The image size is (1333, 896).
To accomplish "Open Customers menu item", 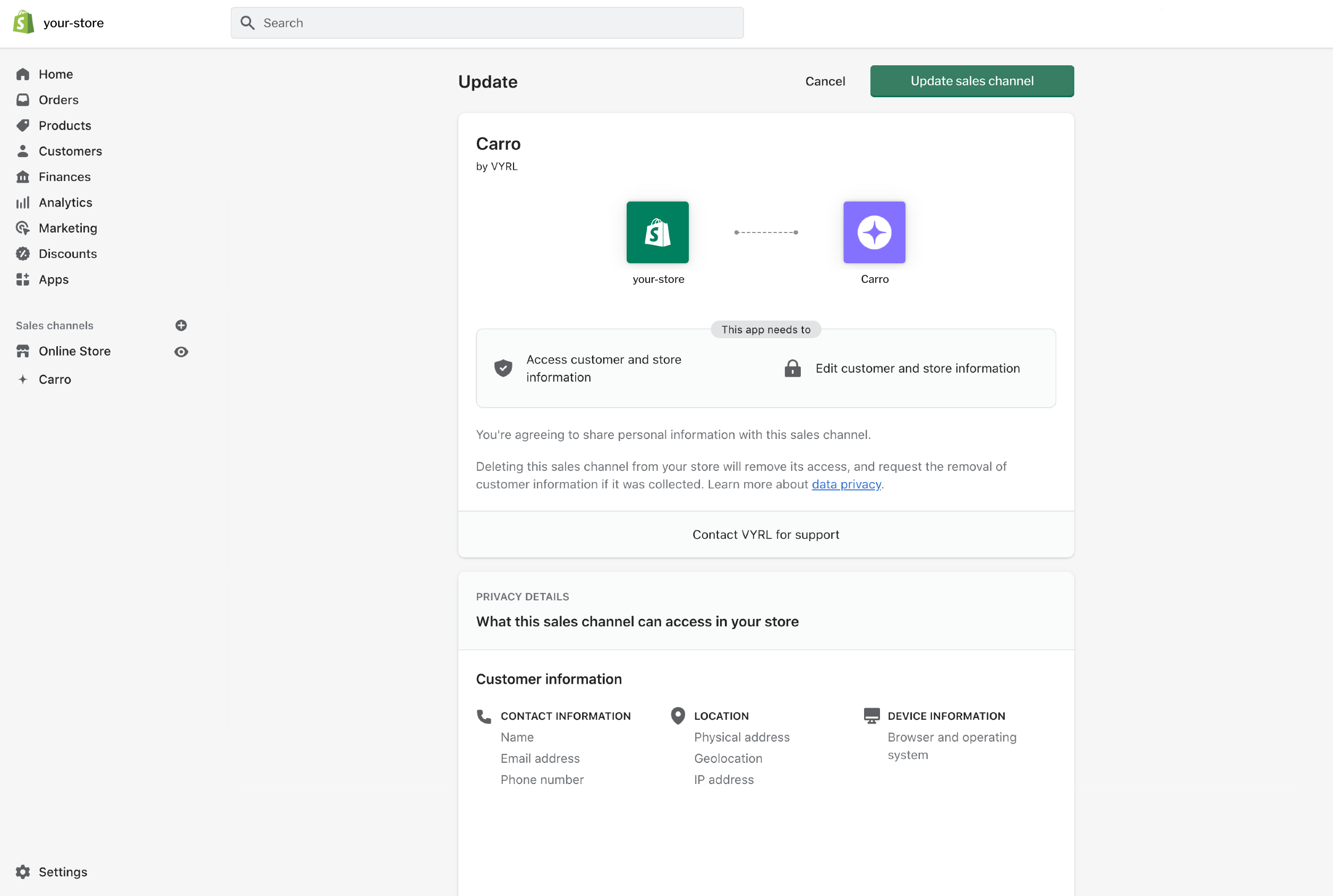I will tap(70, 151).
